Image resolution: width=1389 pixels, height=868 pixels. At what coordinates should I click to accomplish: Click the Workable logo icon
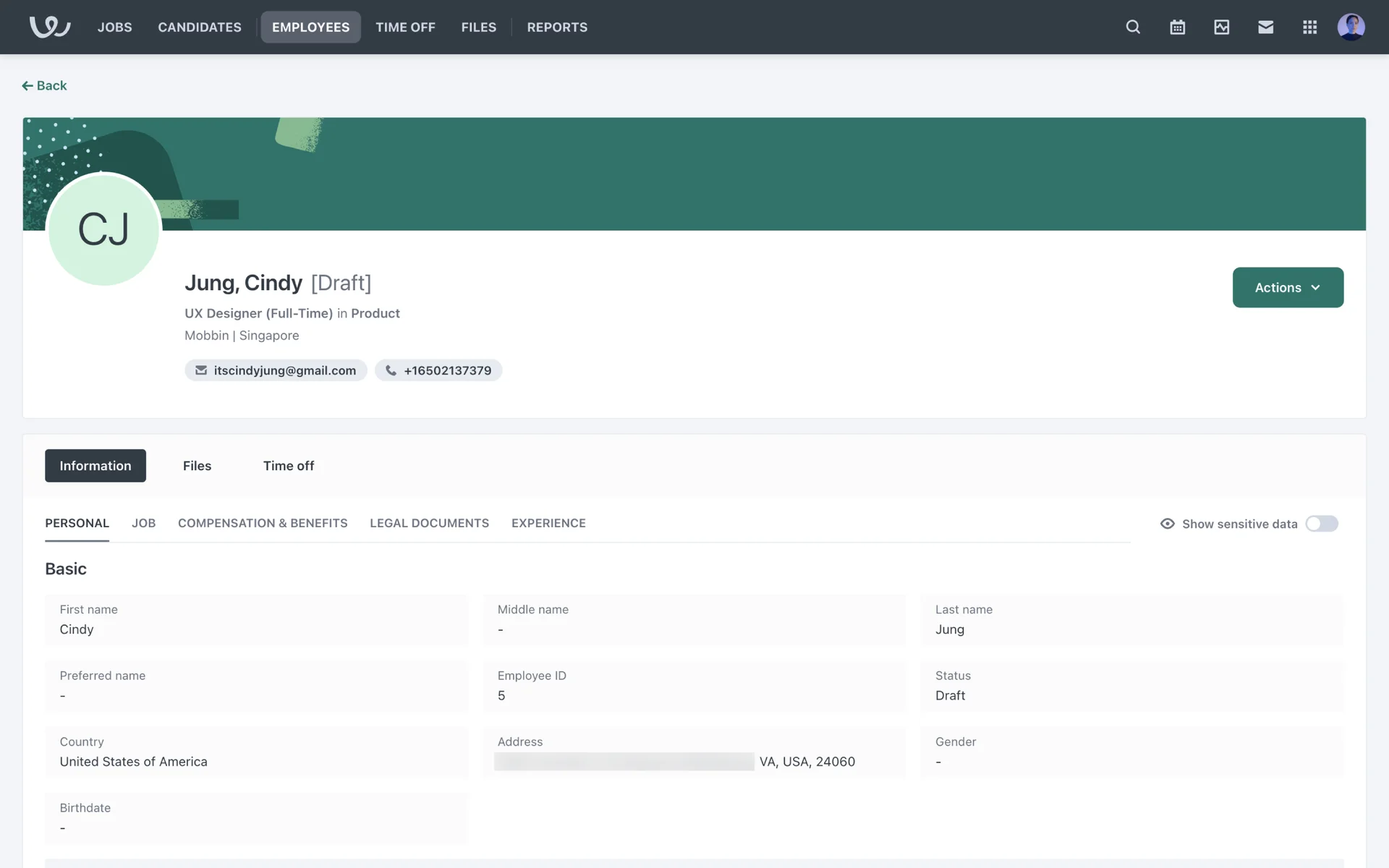point(49,27)
